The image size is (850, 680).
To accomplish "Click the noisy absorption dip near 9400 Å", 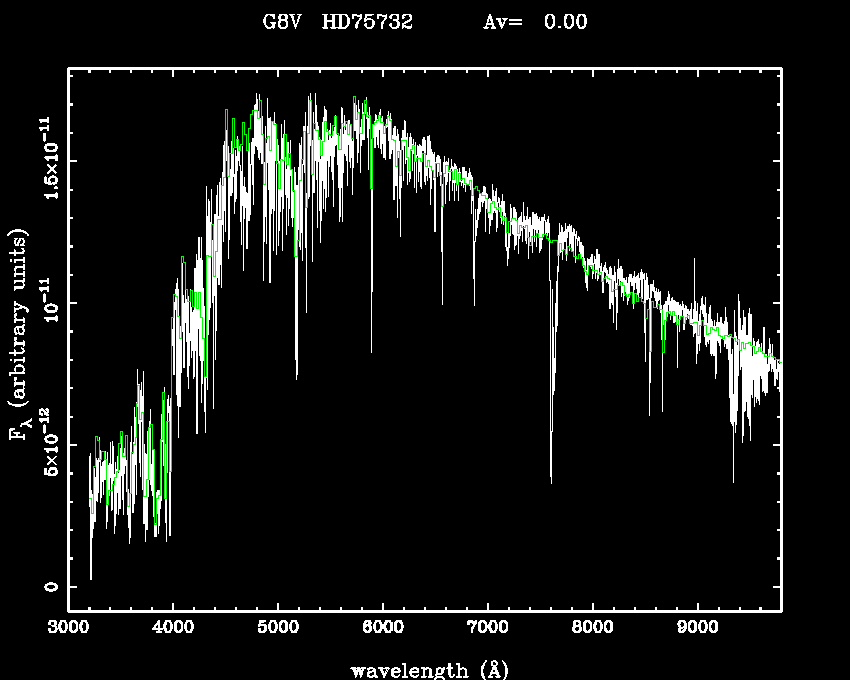I will (x=734, y=478).
